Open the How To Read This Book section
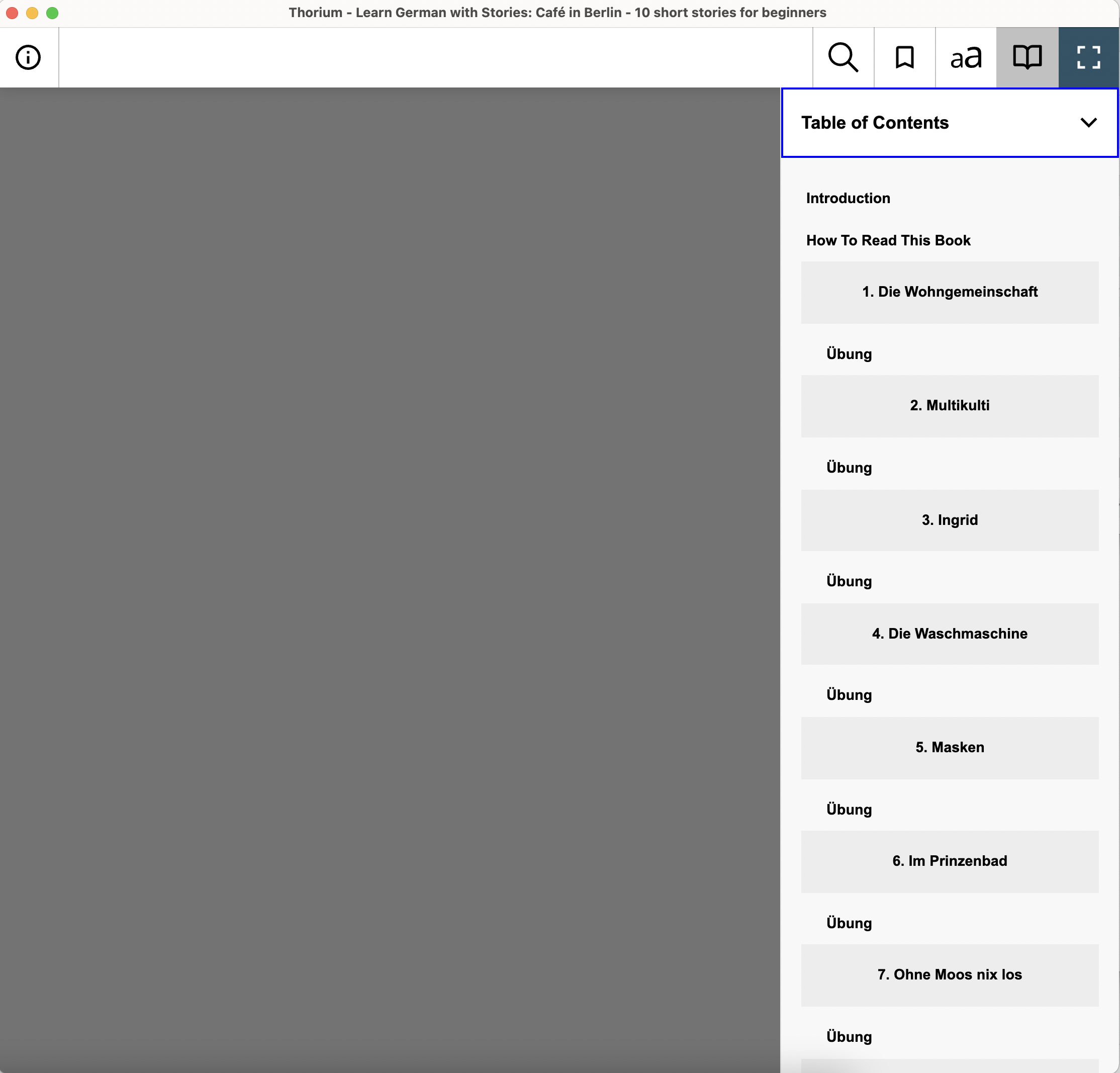 tap(888, 240)
